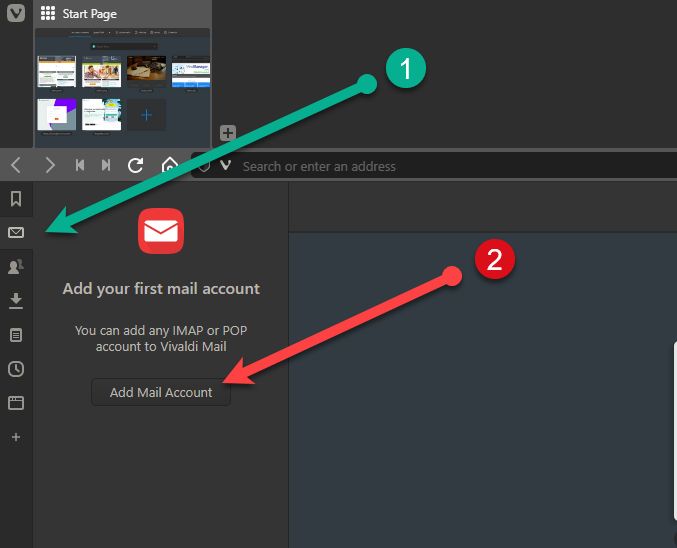677x548 pixels.
Task: Click 'Add your first mail account' heading
Action: [x=161, y=289]
